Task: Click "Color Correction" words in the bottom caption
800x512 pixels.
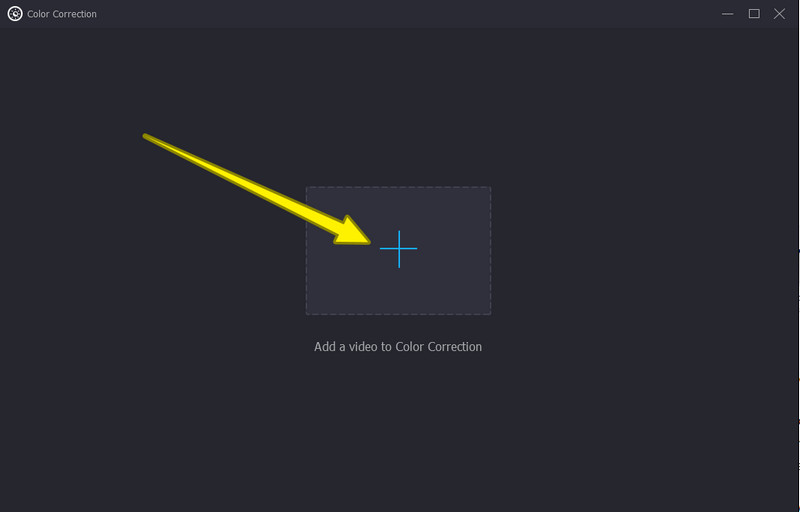Action: [x=439, y=347]
